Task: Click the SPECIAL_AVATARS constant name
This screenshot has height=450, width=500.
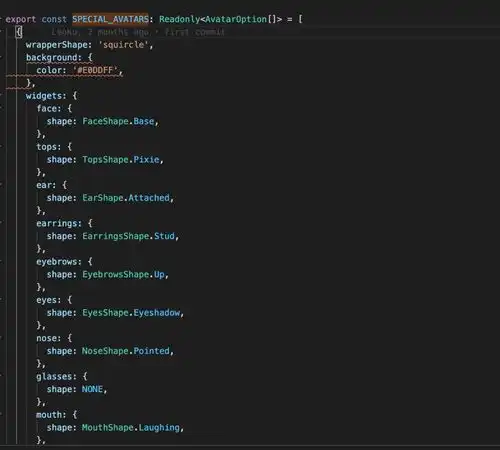Action: pos(110,19)
